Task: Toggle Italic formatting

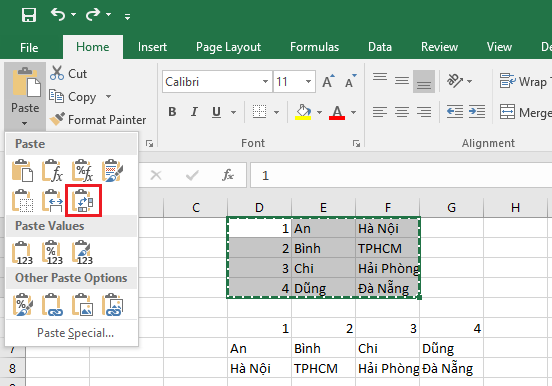Action: pyautogui.click(x=194, y=112)
